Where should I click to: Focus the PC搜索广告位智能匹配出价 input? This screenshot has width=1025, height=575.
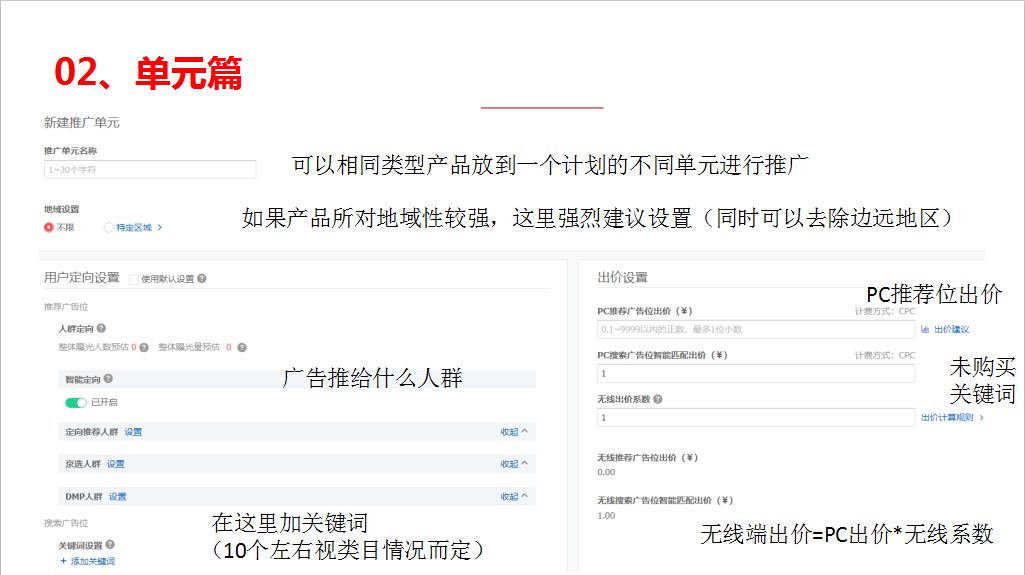pos(756,374)
